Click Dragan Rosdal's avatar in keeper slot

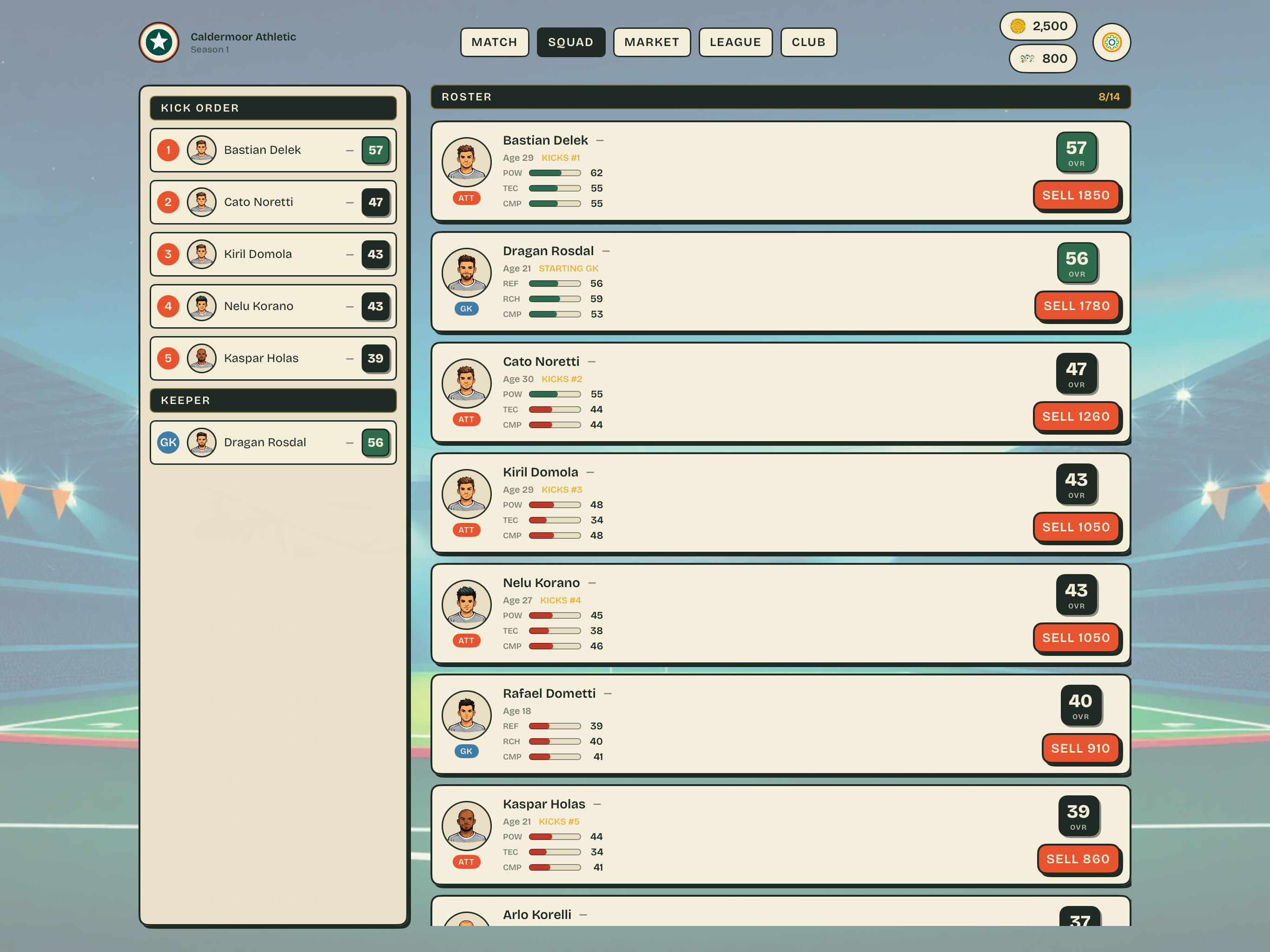(x=202, y=442)
